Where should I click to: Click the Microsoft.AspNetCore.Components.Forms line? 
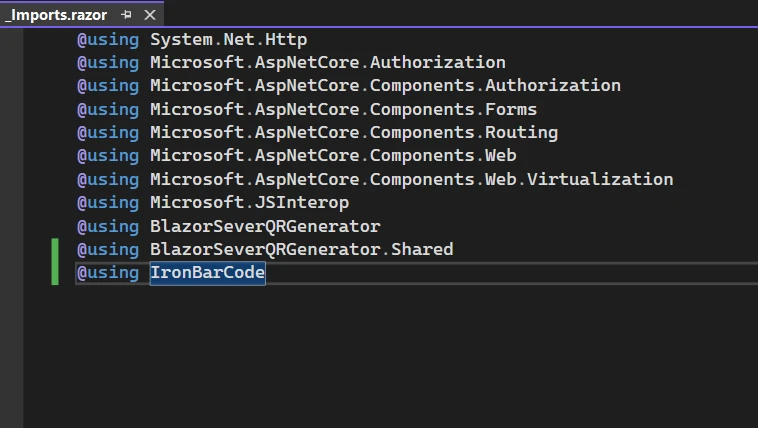[343, 110]
